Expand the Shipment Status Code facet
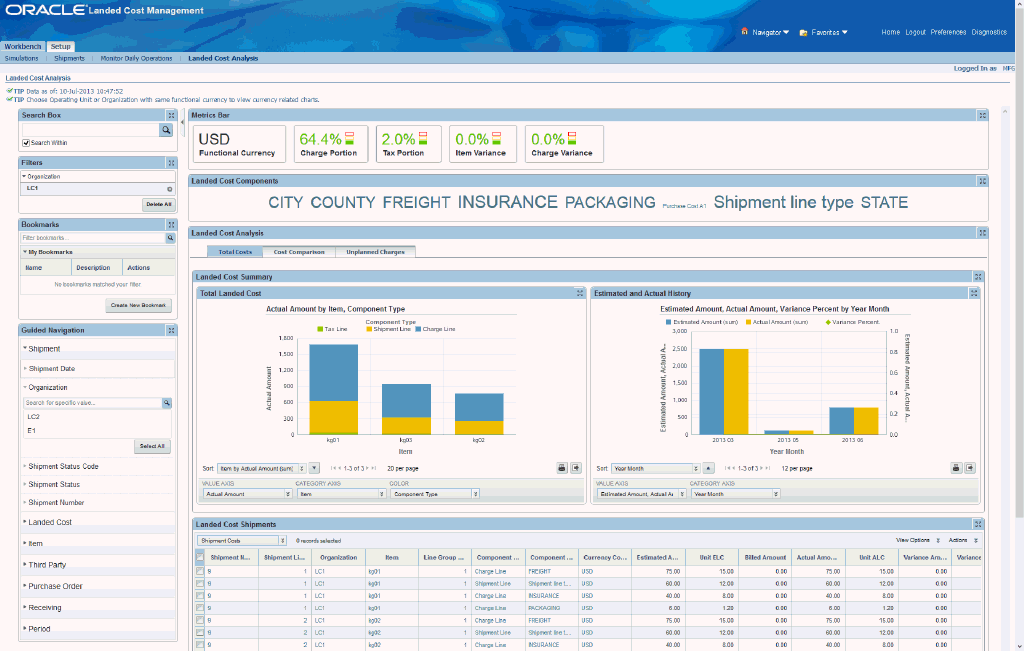This screenshot has width=1024, height=651. click(63, 466)
